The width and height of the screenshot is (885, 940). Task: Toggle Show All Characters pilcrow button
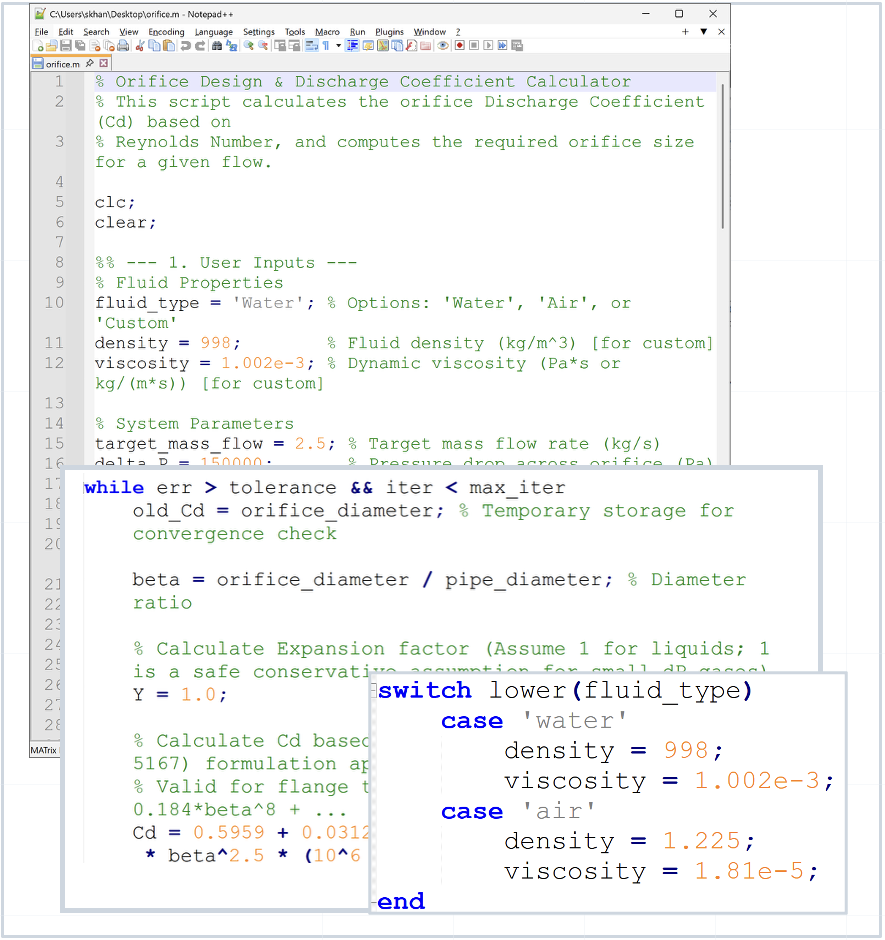coord(326,46)
